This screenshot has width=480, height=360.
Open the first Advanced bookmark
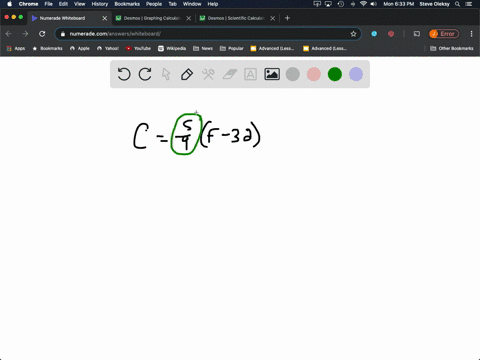coord(272,48)
